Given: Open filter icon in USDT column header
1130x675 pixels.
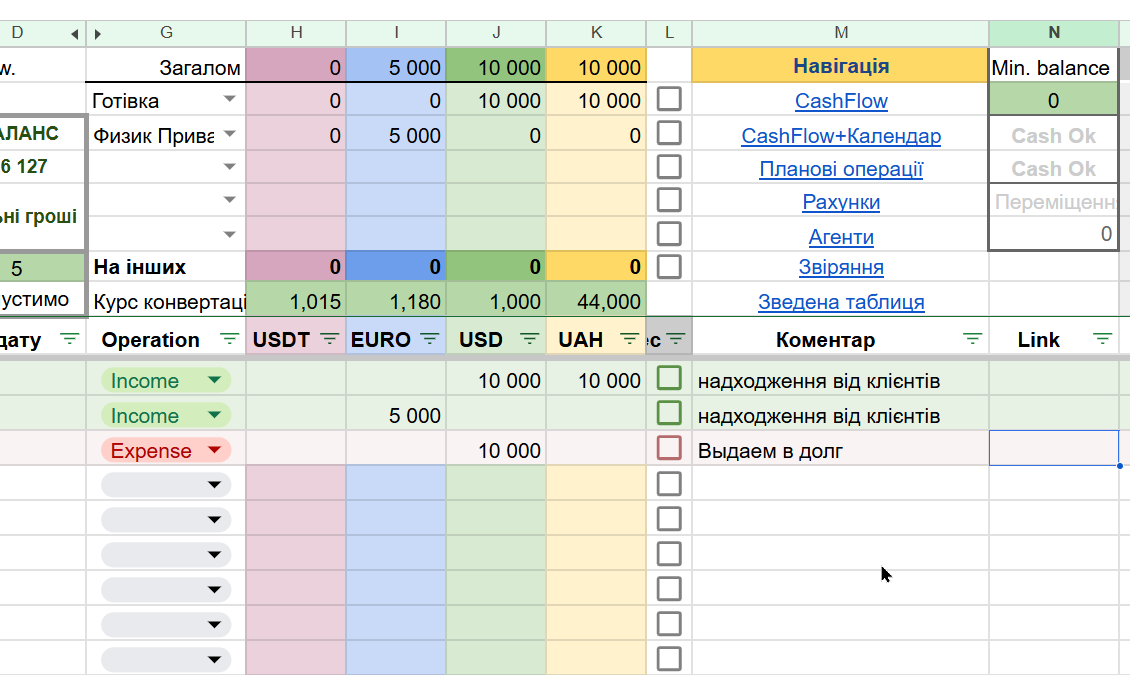Looking at the screenshot, I should (330, 340).
